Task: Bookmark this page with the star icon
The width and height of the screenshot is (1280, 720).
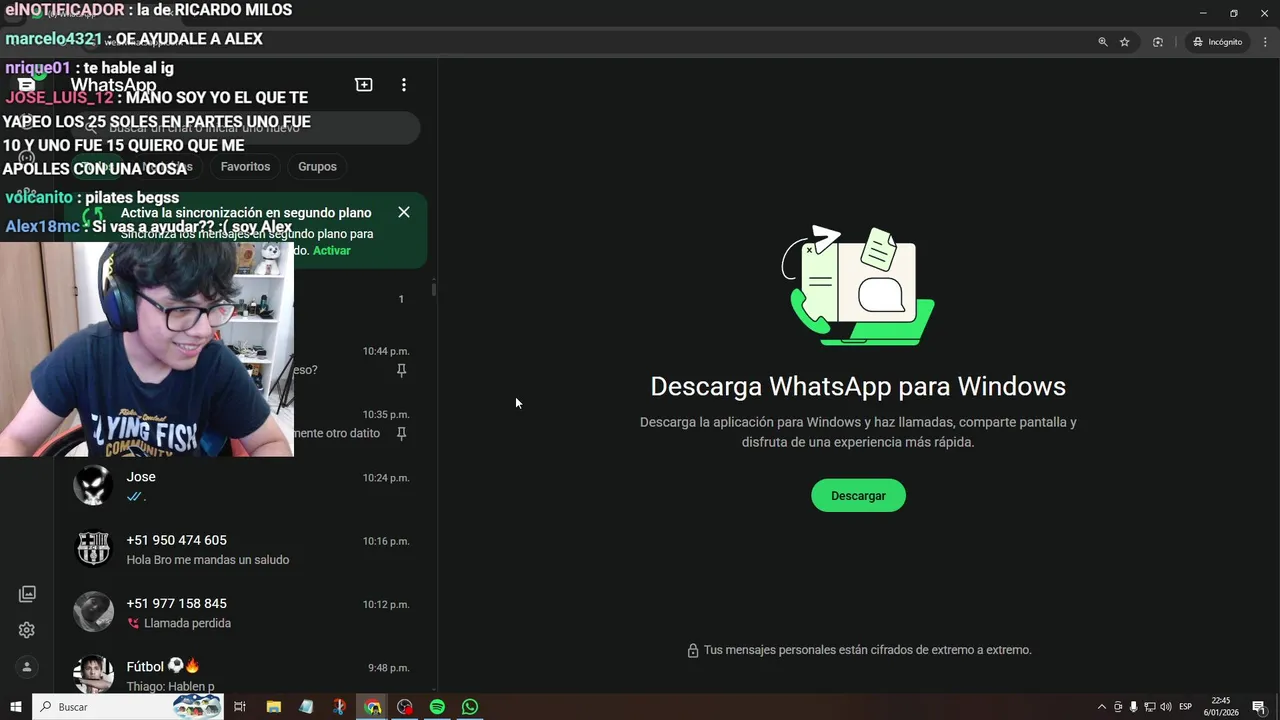Action: coord(1125,42)
